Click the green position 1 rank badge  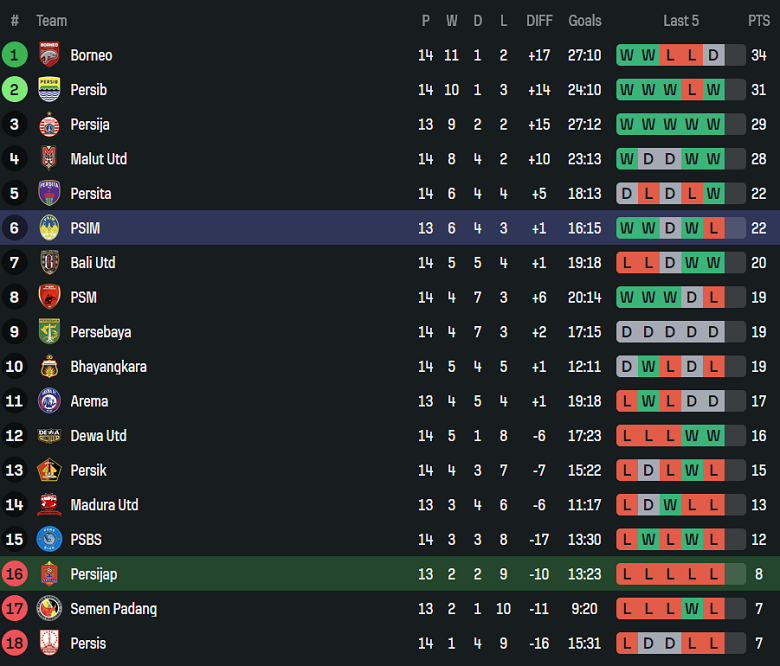pos(15,55)
